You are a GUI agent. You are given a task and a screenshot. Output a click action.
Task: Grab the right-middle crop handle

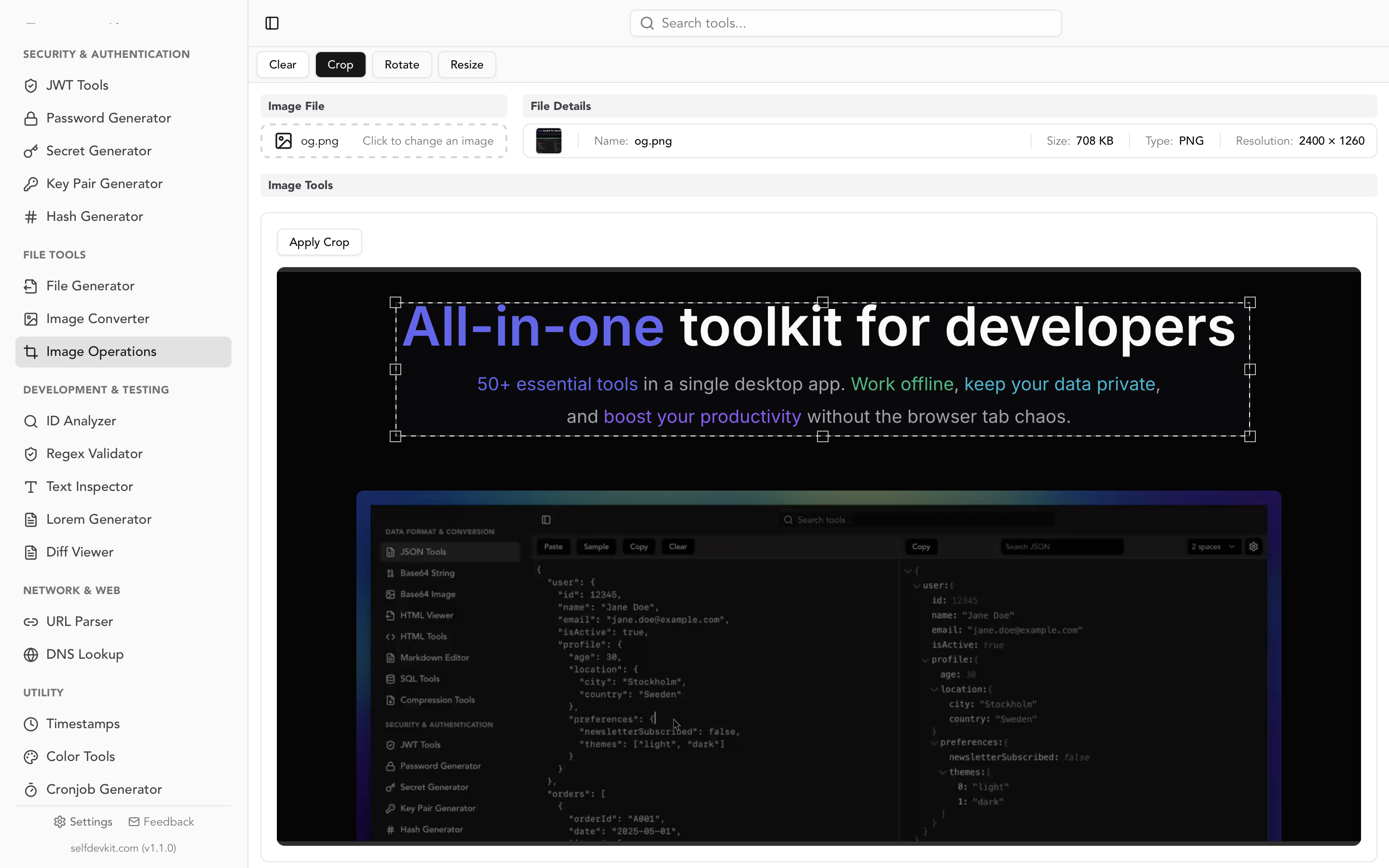click(x=1250, y=369)
